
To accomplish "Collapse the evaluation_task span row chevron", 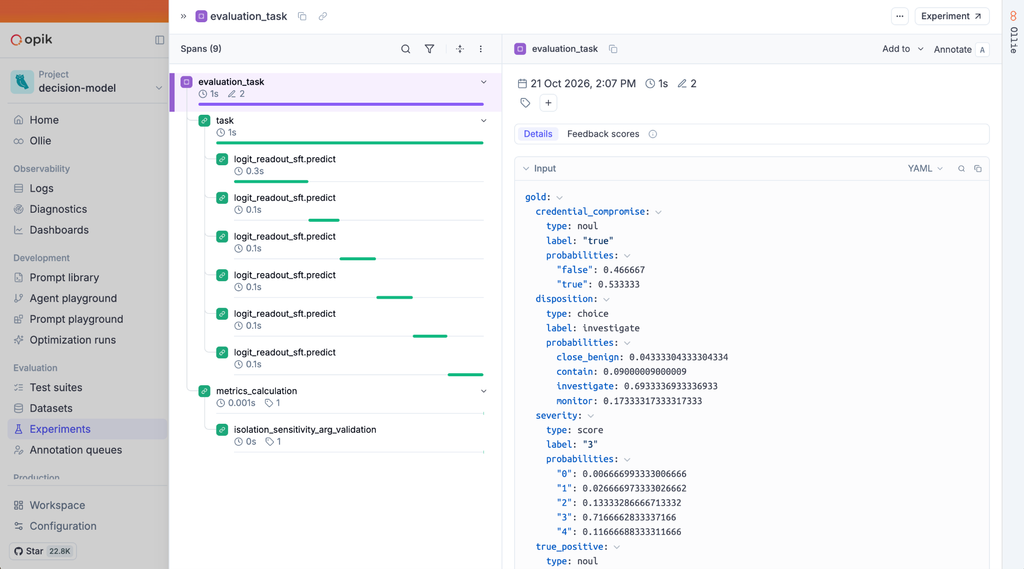I will (484, 82).
